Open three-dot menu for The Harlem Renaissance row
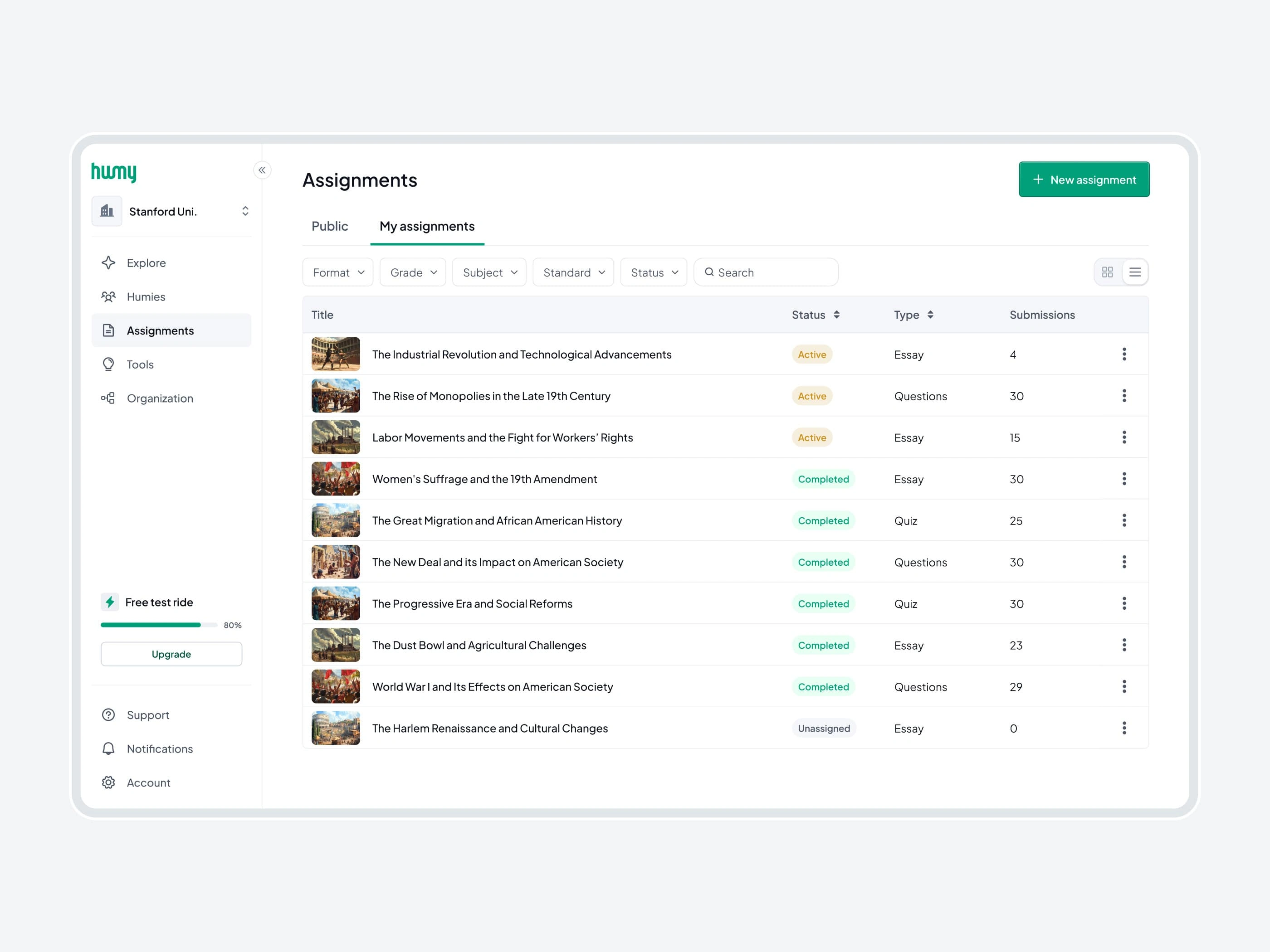The image size is (1270, 952). click(x=1123, y=728)
